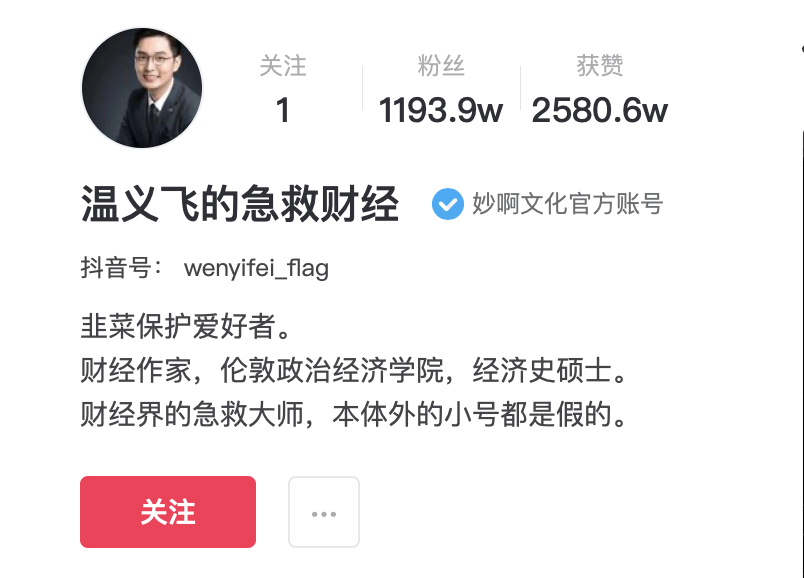
Task: Open the 1193.9w fans count
Action: pos(441,110)
